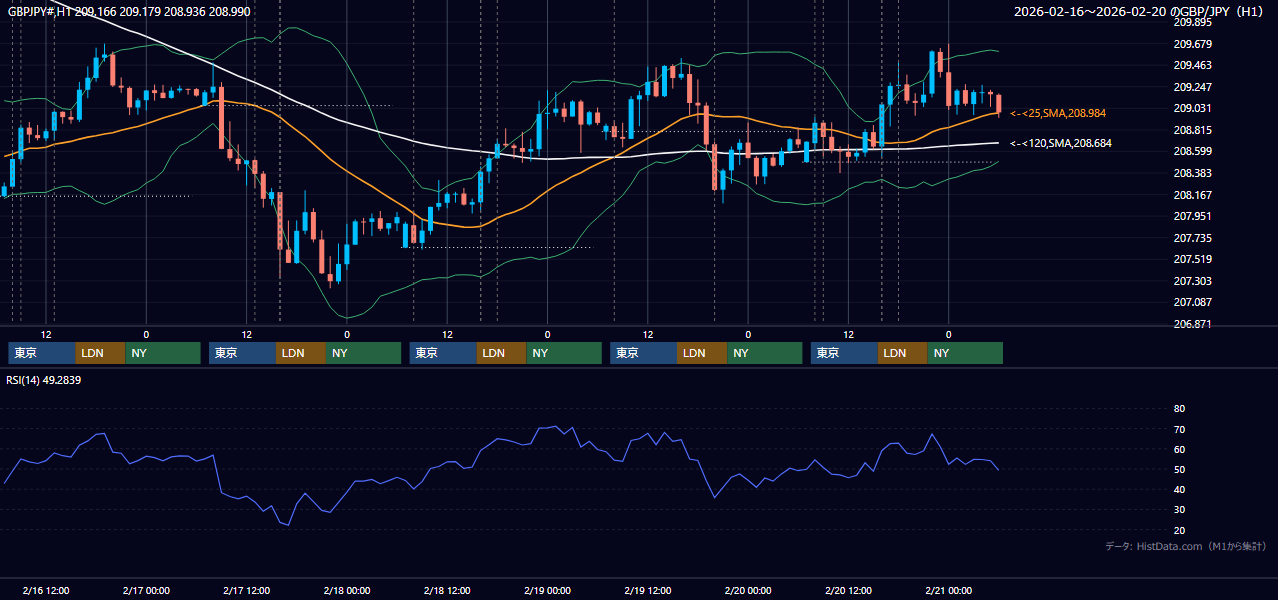Viewport: 1278px width, 600px height.
Task: Click the HistData.com data source credit
Action: [x=1186, y=546]
